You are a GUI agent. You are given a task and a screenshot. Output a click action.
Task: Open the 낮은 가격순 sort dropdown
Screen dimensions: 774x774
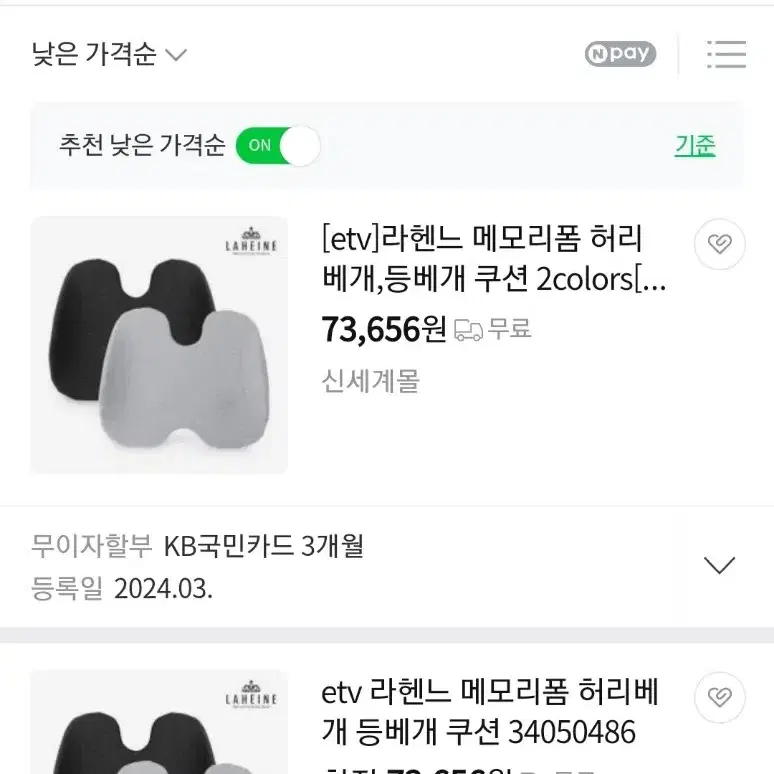click(109, 54)
